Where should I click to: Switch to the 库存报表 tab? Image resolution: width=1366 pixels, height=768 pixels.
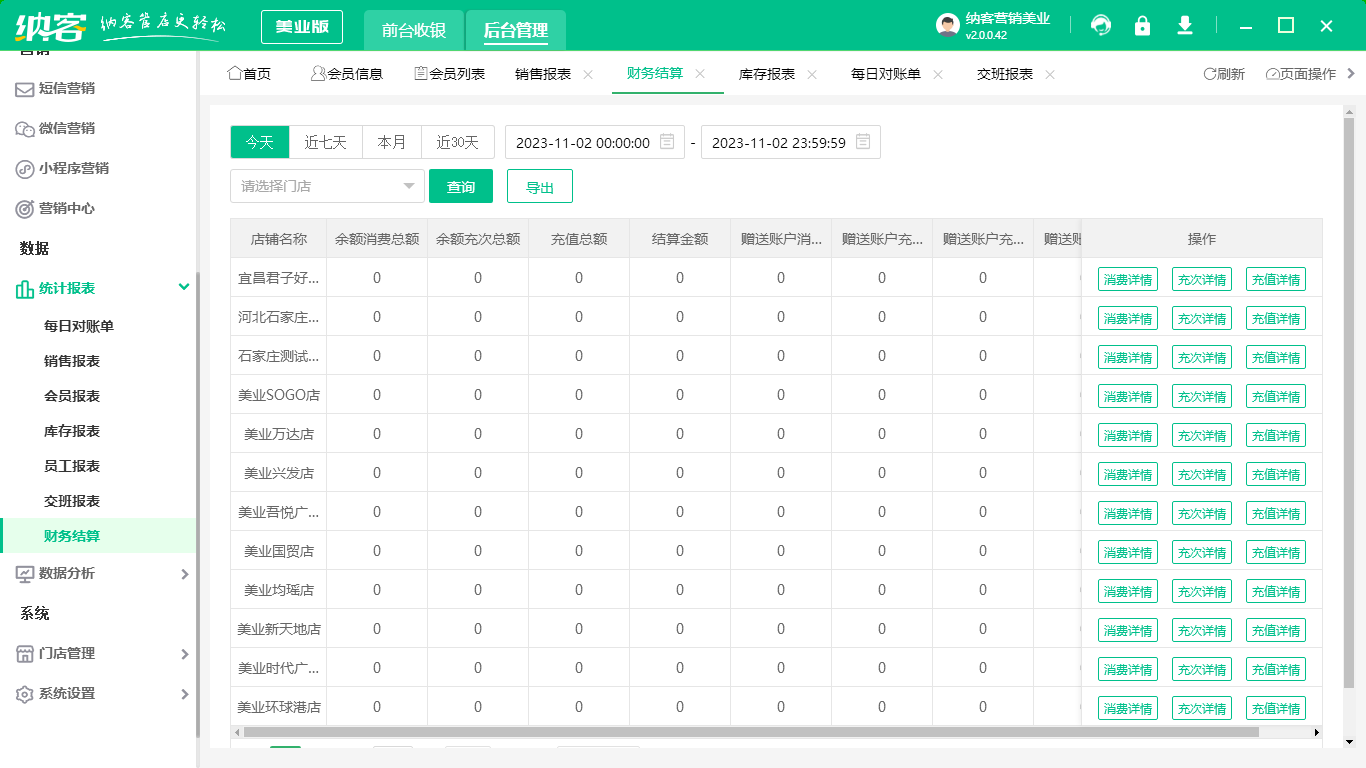(x=766, y=74)
